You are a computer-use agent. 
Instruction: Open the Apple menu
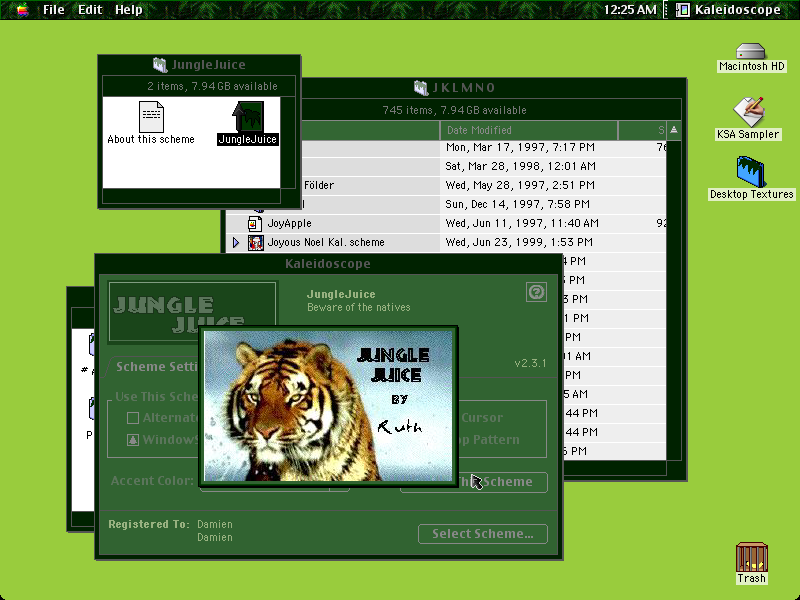pos(22,10)
